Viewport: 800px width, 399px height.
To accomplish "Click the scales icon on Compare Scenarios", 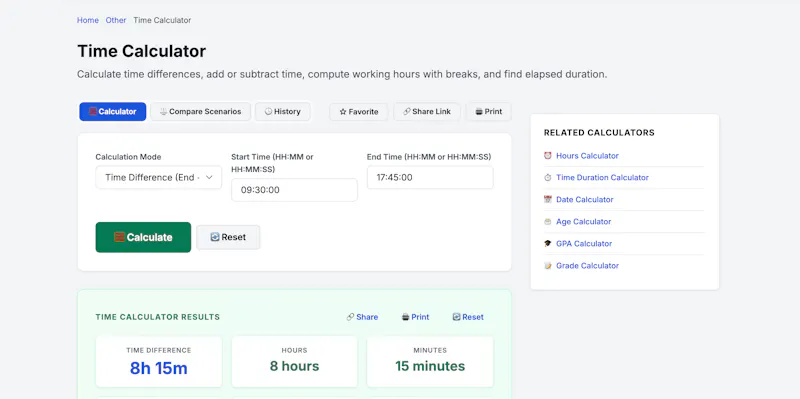I will 163,112.
